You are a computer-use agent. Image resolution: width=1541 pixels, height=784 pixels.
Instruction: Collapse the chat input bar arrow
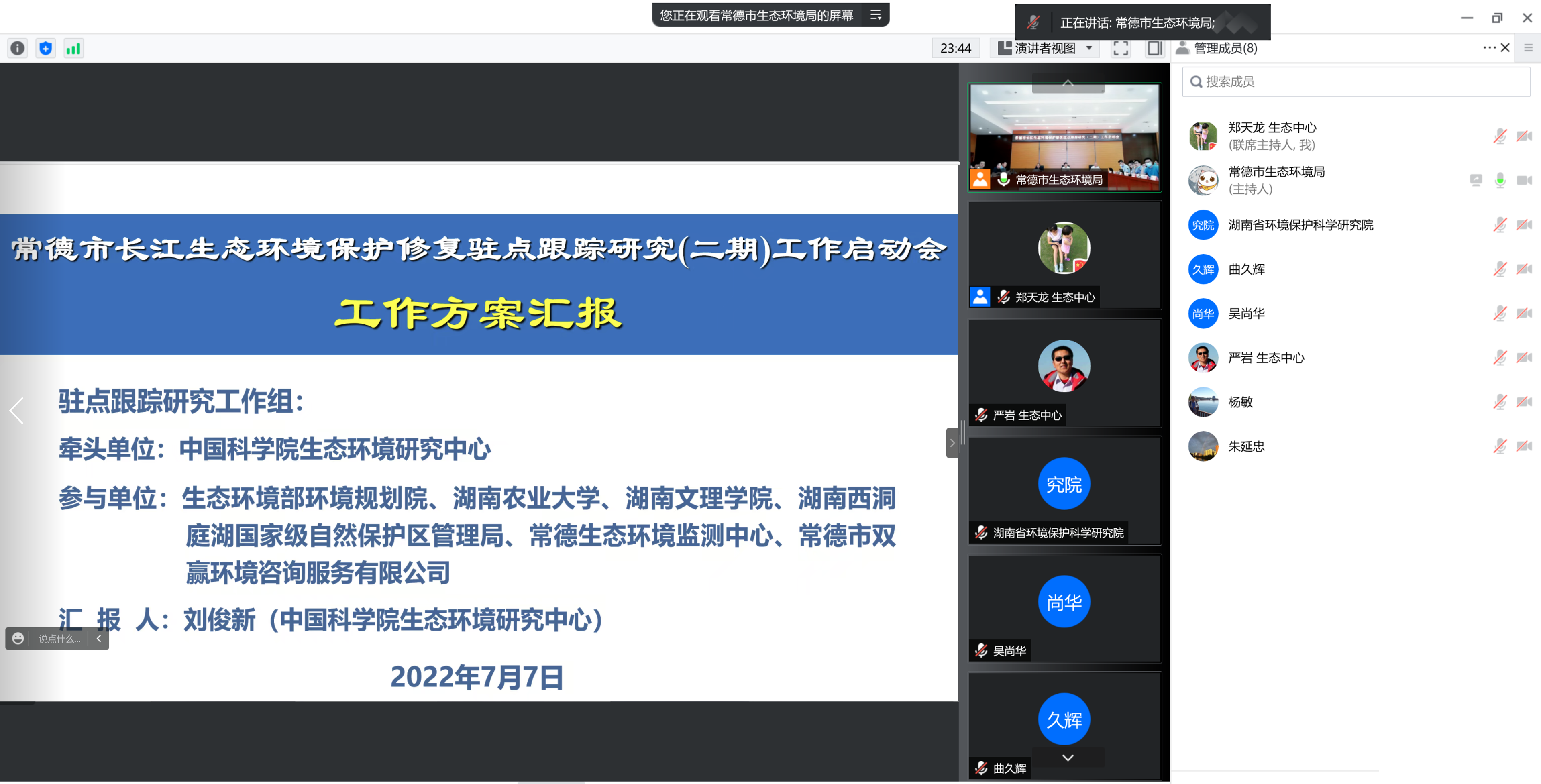(x=99, y=639)
